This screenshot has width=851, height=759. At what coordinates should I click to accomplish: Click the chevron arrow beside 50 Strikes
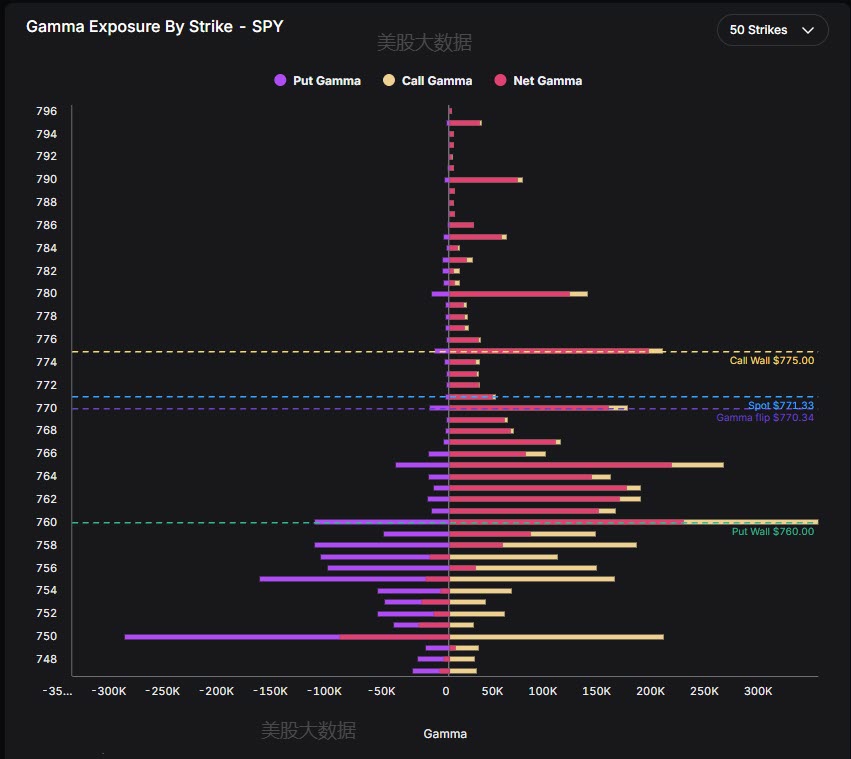pos(808,30)
